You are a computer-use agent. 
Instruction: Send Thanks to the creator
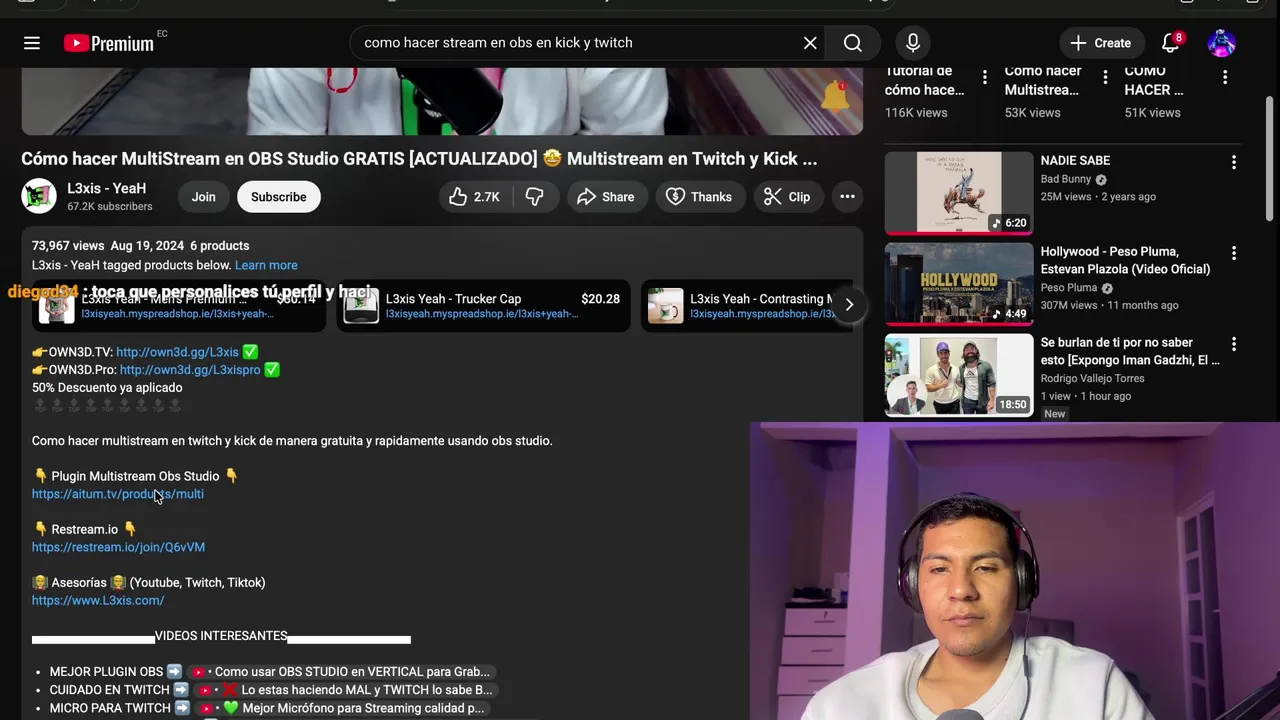click(700, 197)
